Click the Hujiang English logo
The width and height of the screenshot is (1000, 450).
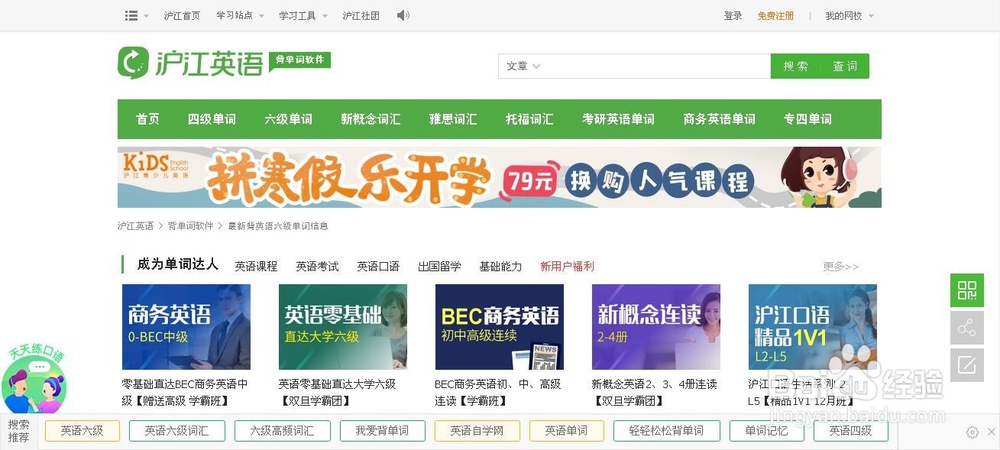[190, 62]
